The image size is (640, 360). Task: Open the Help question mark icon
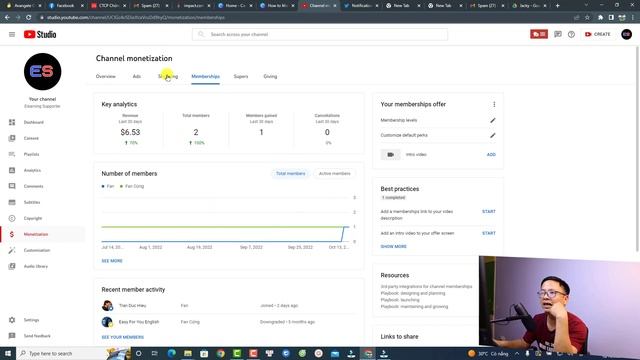click(571, 34)
